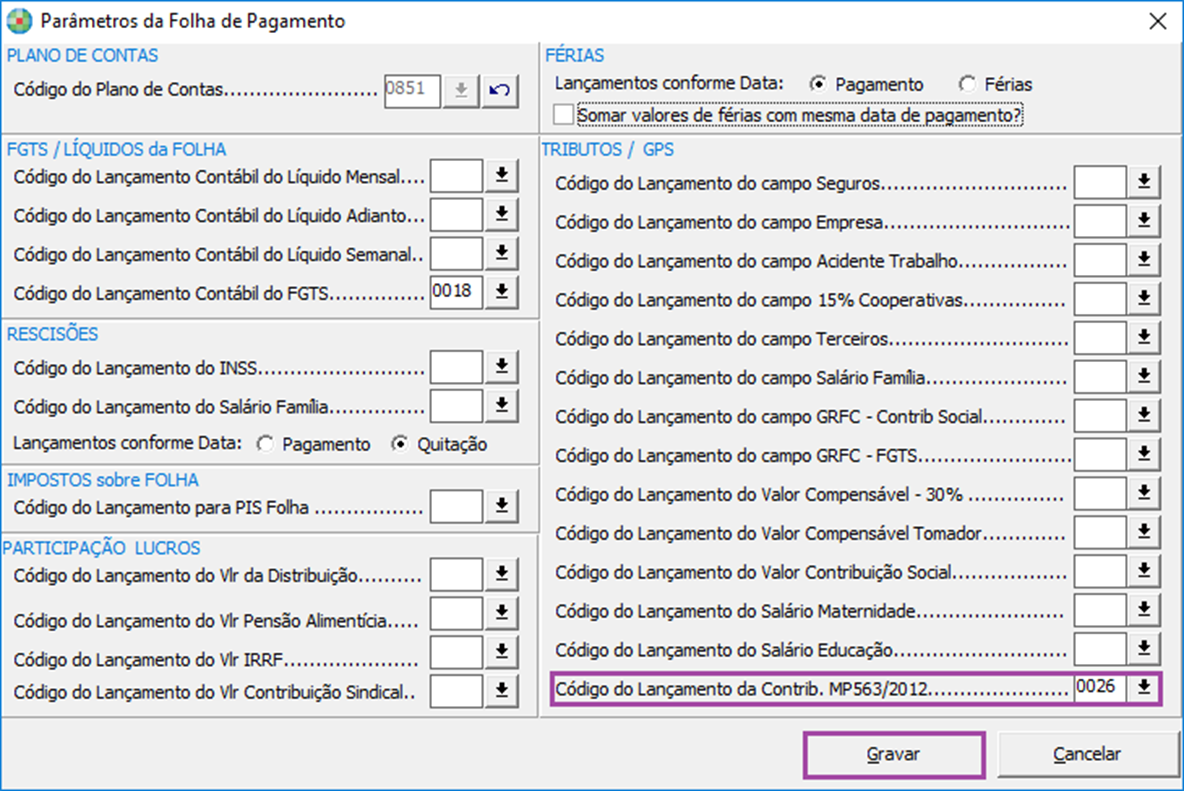Open lookup for PIS Folha code
This screenshot has height=791, width=1184.
click(501, 506)
